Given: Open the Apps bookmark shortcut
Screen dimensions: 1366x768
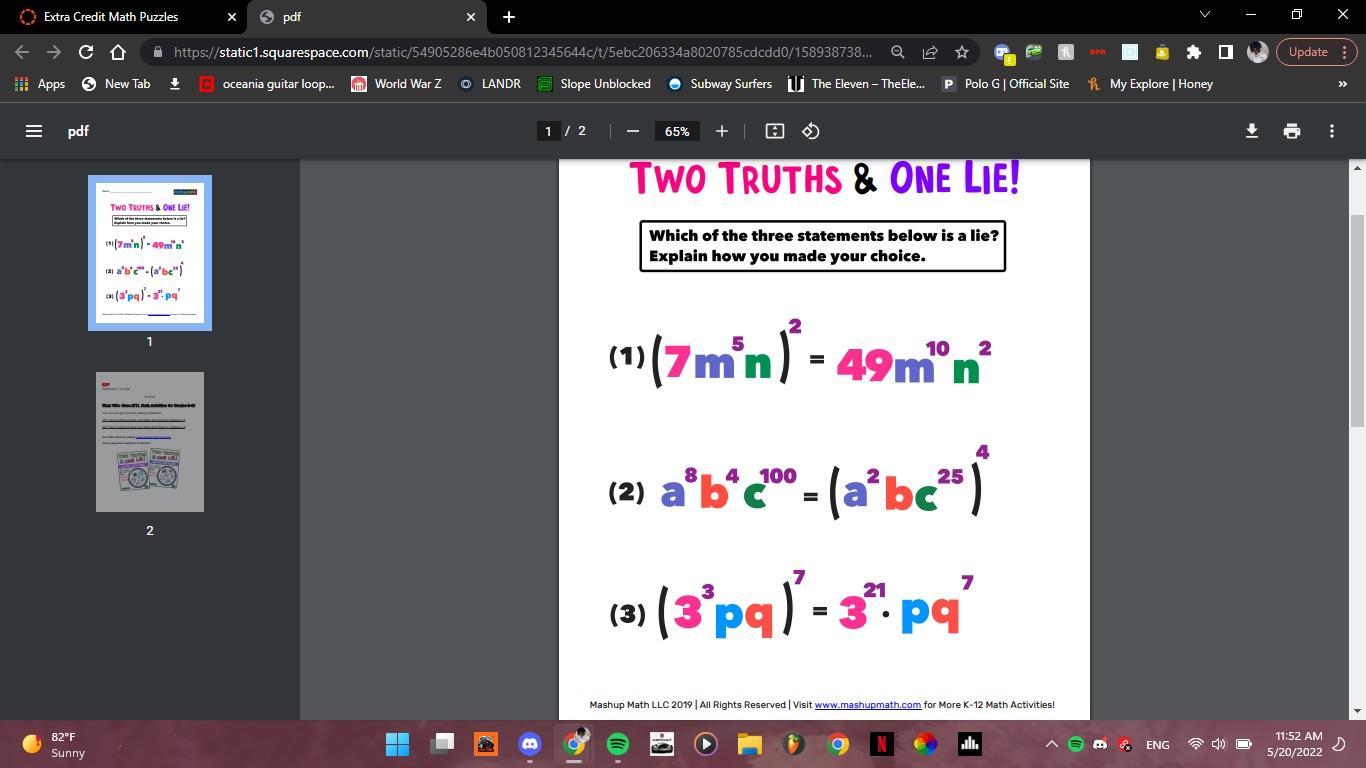Looking at the screenshot, I should (x=40, y=84).
